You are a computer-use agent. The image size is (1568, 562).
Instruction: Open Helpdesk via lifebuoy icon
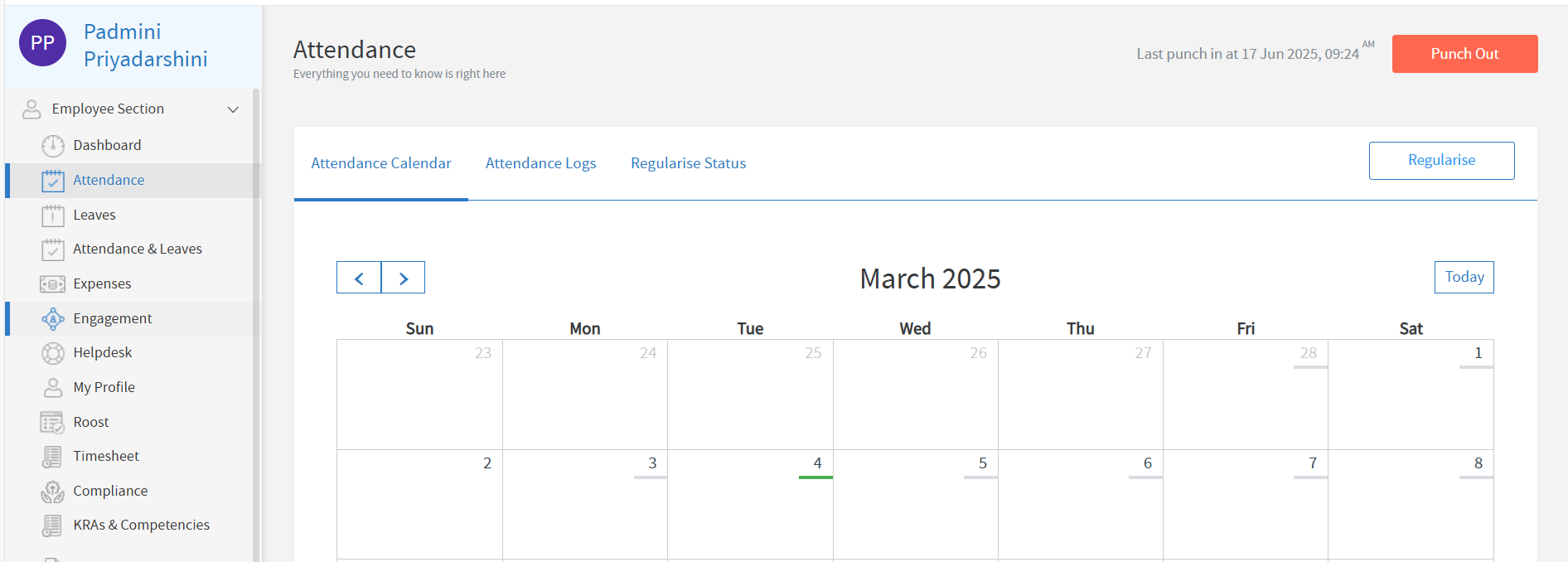(x=53, y=353)
